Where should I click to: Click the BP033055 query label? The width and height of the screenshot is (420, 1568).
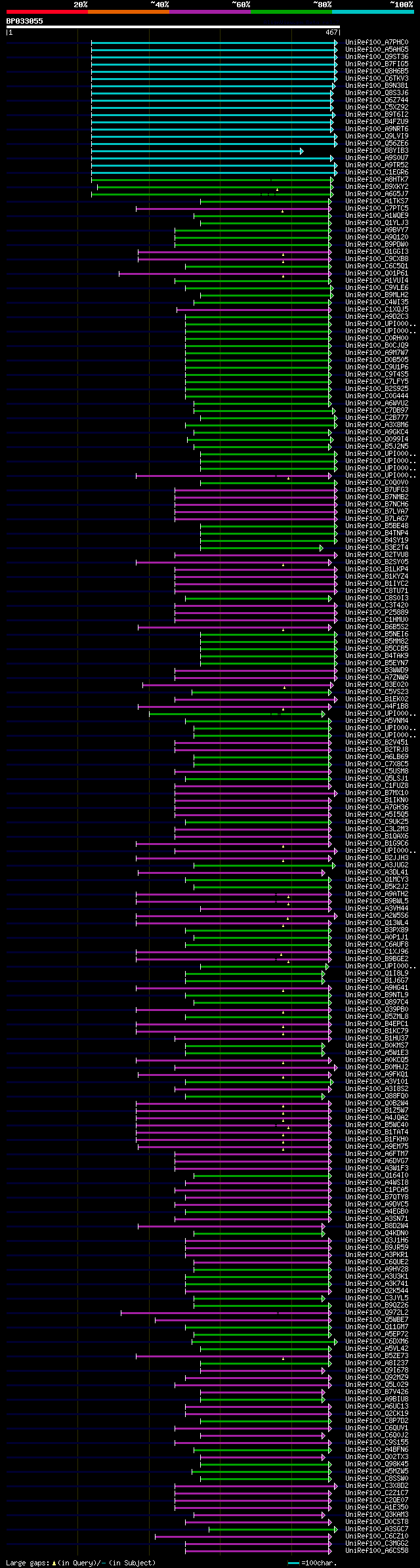tap(25, 21)
